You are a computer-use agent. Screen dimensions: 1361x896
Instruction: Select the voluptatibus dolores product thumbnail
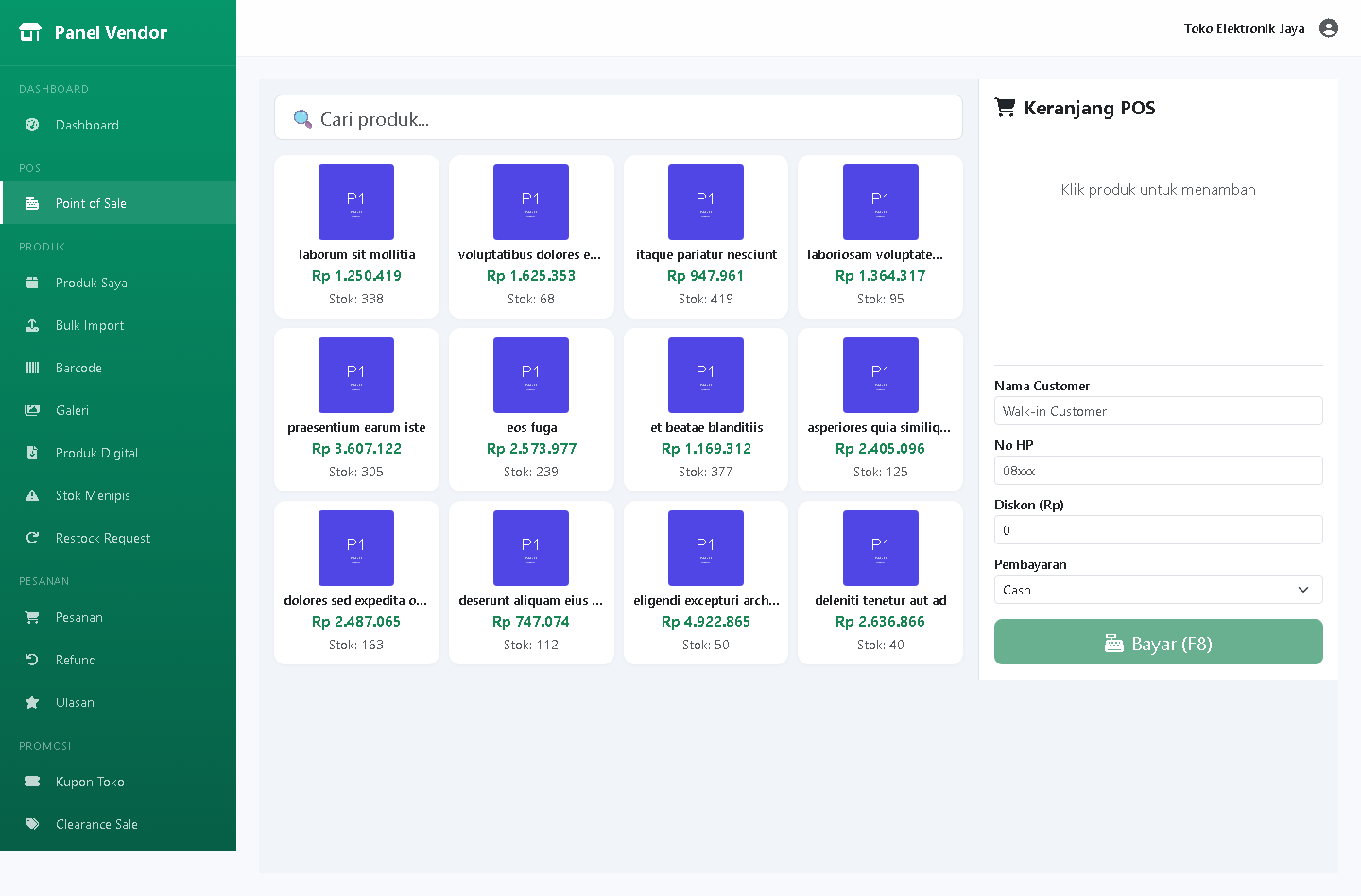click(531, 202)
